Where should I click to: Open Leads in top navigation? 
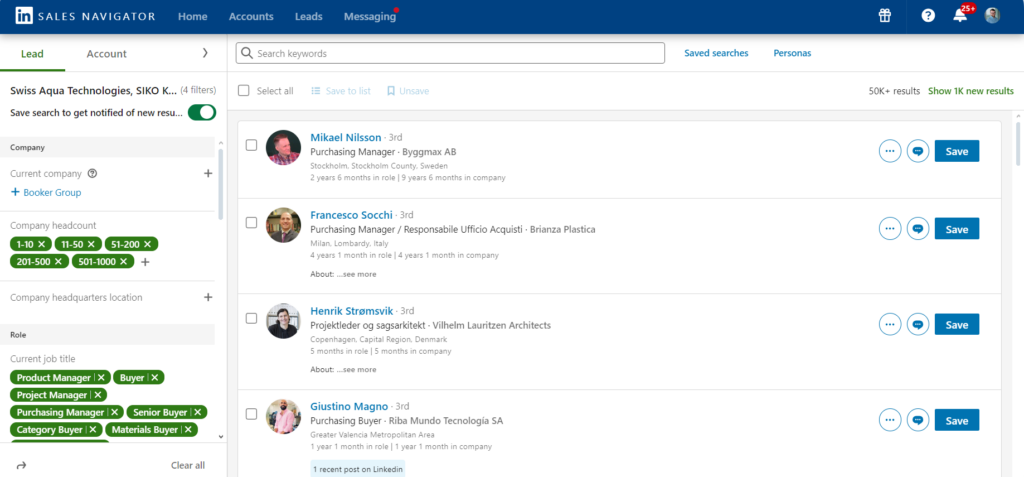(309, 16)
